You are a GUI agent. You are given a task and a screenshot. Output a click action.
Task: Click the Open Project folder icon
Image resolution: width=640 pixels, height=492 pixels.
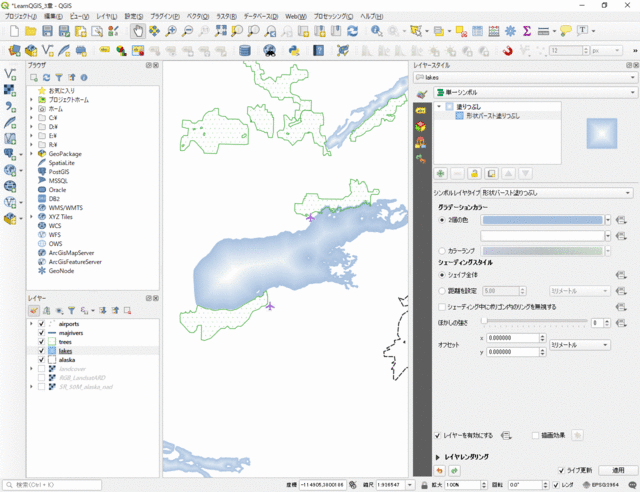[31, 31]
